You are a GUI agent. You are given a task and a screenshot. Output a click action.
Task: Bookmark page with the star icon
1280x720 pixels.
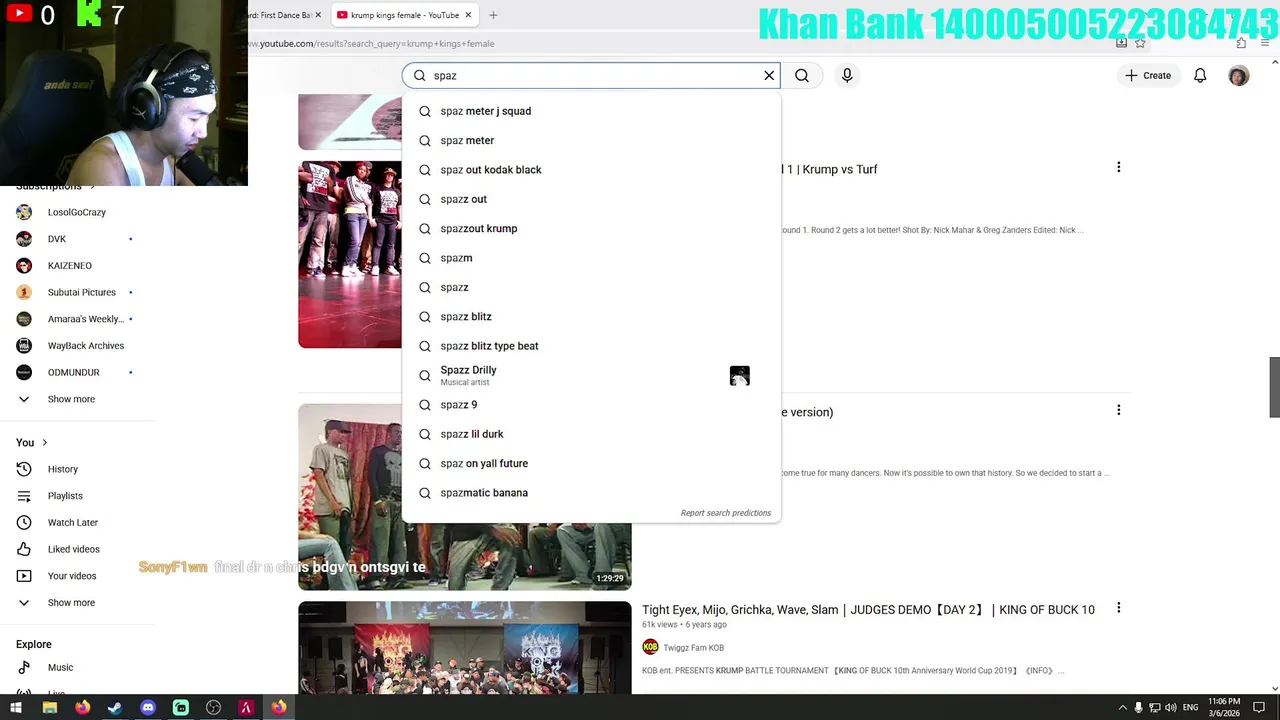[x=1140, y=43]
